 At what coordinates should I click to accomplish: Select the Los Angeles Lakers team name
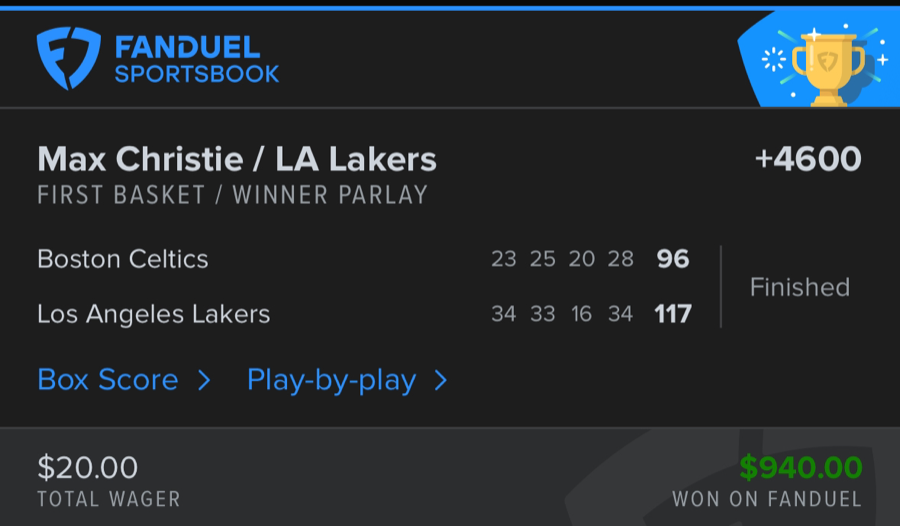[x=153, y=314]
